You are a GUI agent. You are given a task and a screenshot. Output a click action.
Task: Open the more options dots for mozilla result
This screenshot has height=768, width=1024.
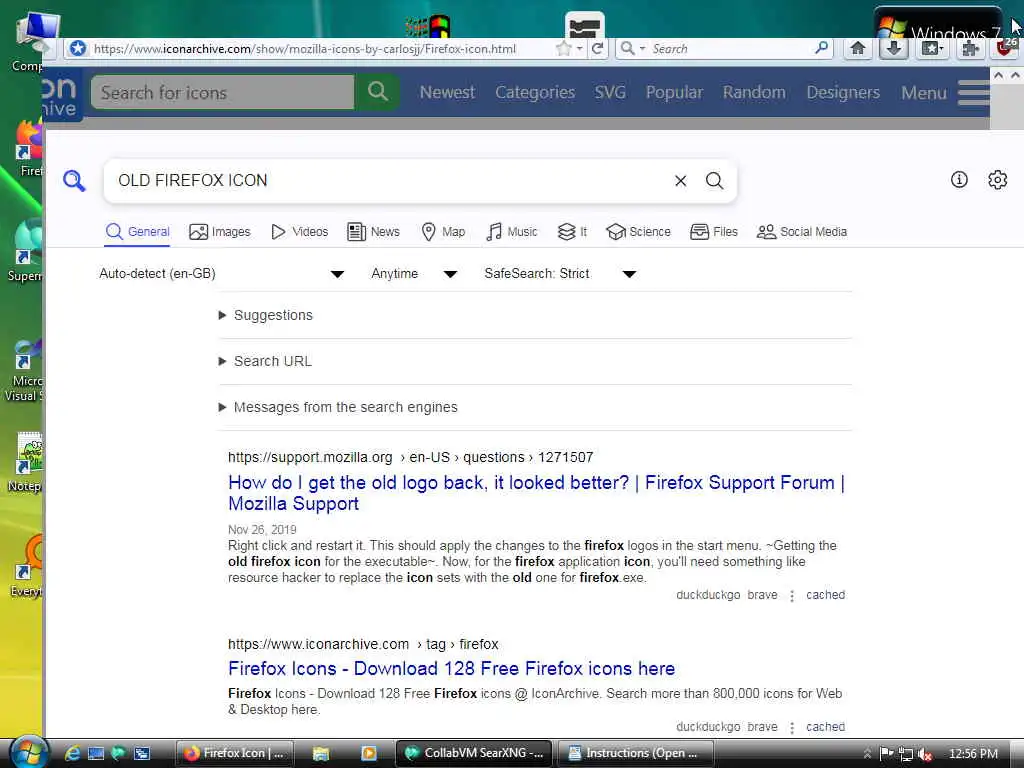pyautogui.click(x=792, y=596)
